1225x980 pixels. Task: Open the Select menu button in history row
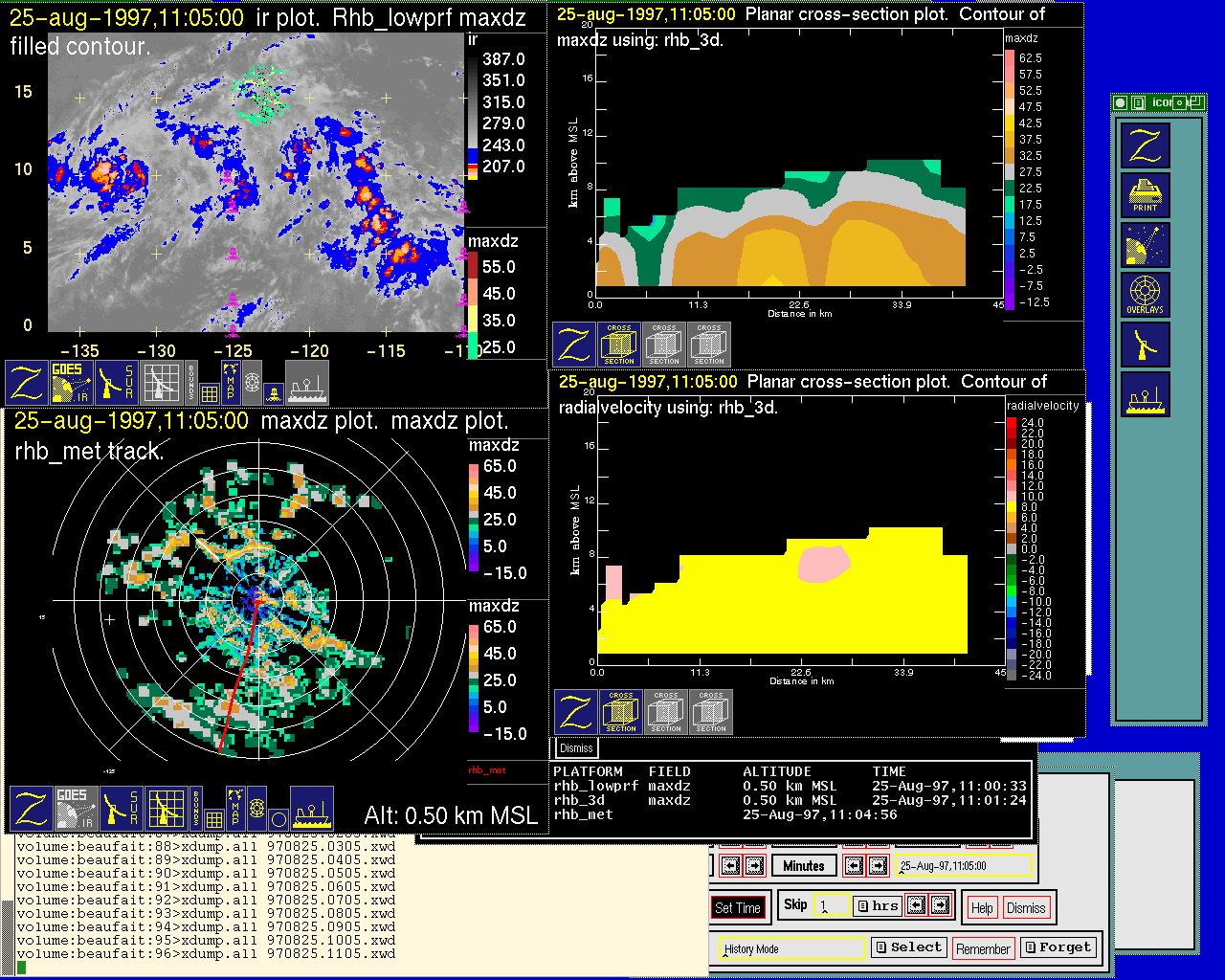click(x=908, y=947)
